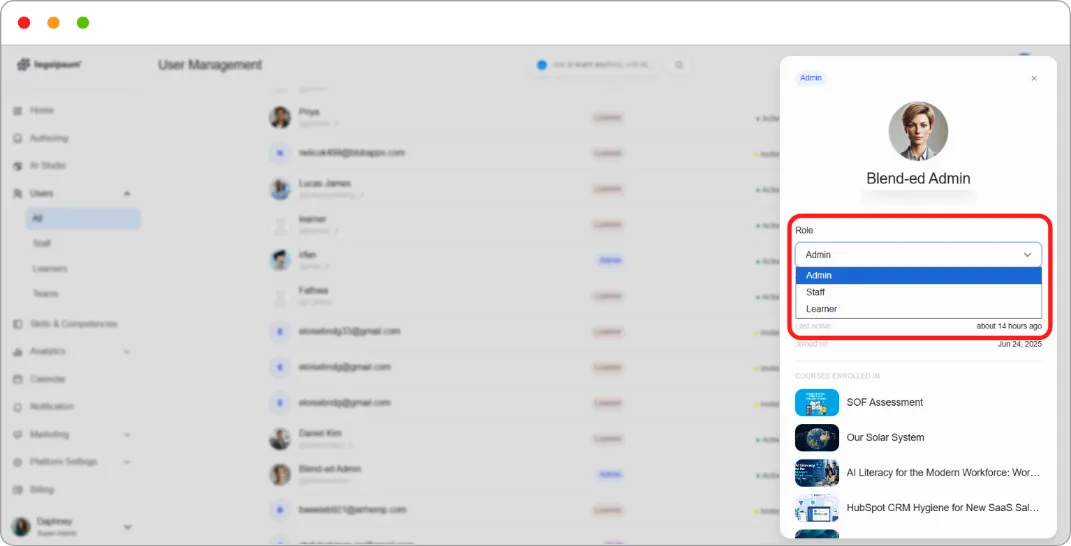Click the 'about 14 hours ago' value
This screenshot has width=1071, height=546.
1009,326
